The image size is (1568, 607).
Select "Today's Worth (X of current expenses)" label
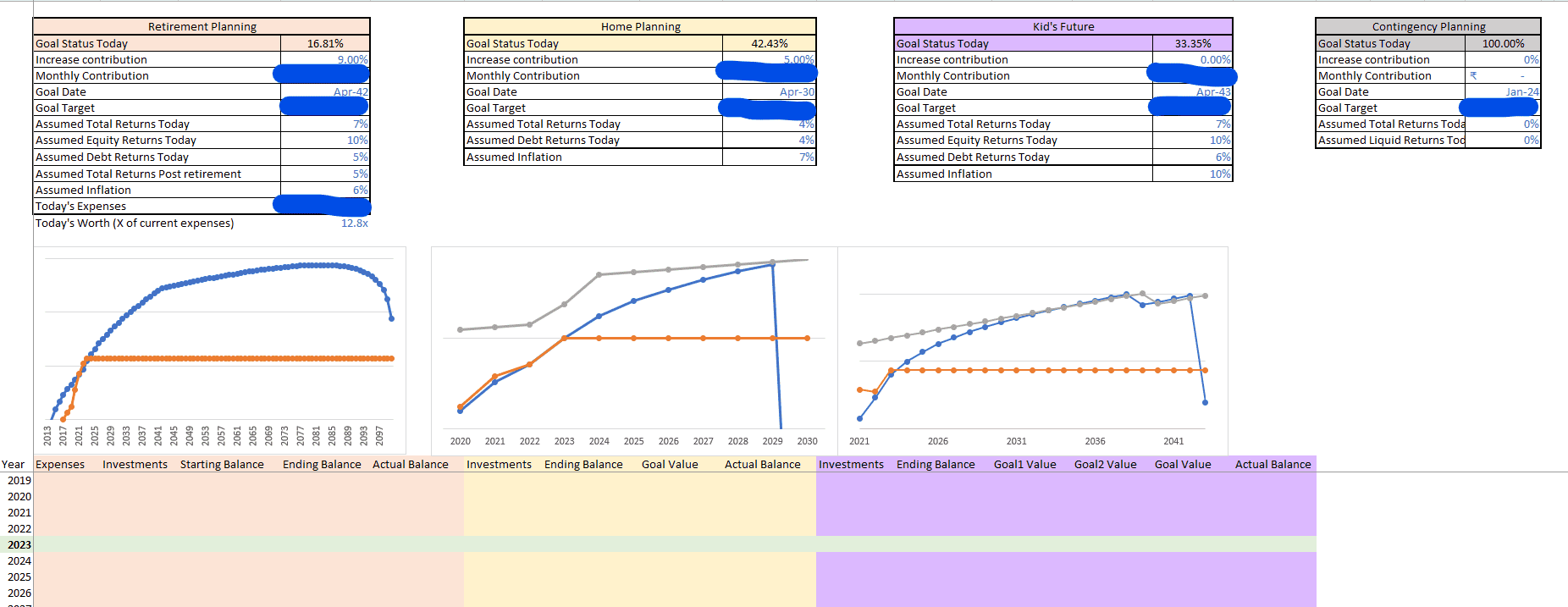pos(135,223)
